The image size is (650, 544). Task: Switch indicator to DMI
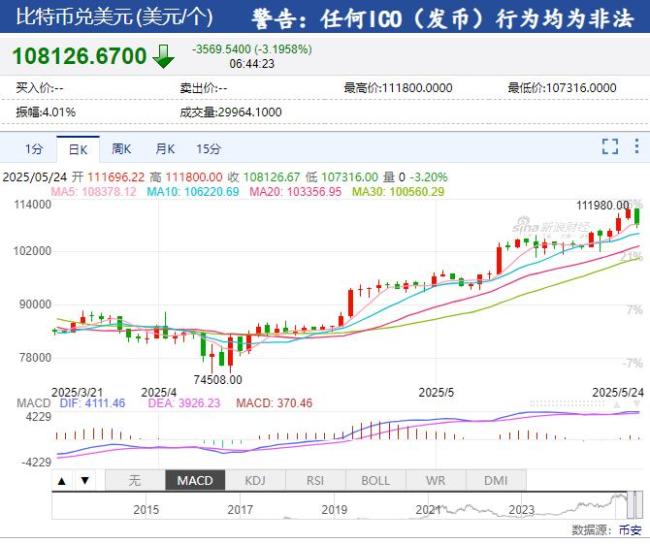496,481
